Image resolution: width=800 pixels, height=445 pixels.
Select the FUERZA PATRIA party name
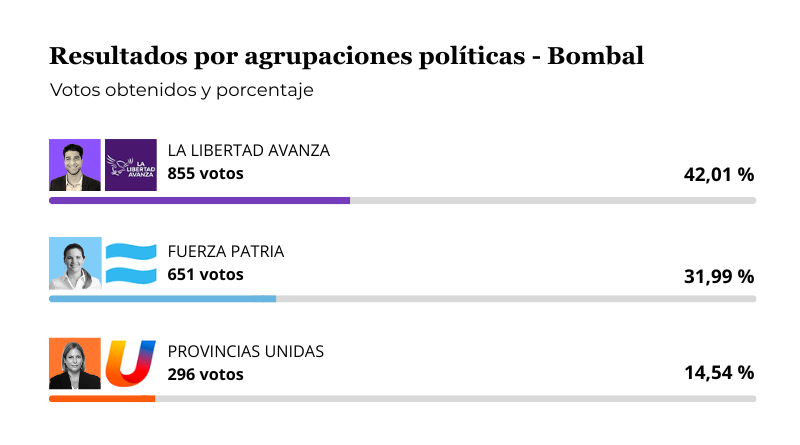[x=226, y=251]
